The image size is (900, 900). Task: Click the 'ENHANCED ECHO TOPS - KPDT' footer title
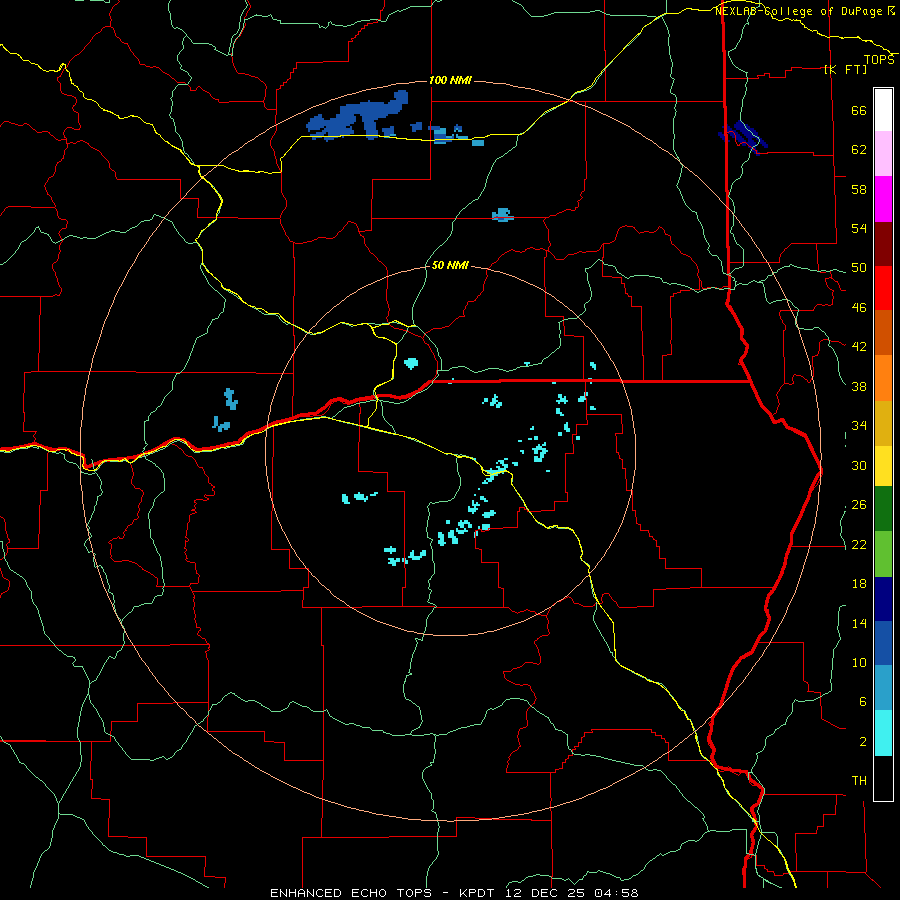tap(380, 893)
